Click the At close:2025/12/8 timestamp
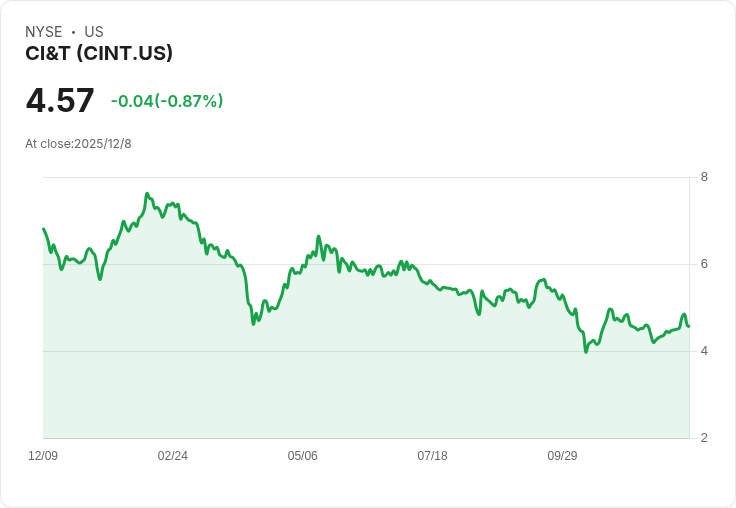Image resolution: width=736 pixels, height=508 pixels. point(78,144)
